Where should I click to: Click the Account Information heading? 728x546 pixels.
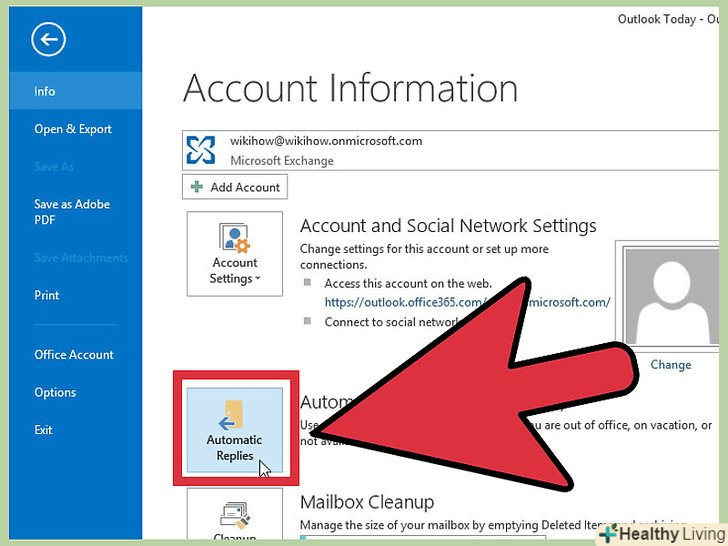click(351, 88)
